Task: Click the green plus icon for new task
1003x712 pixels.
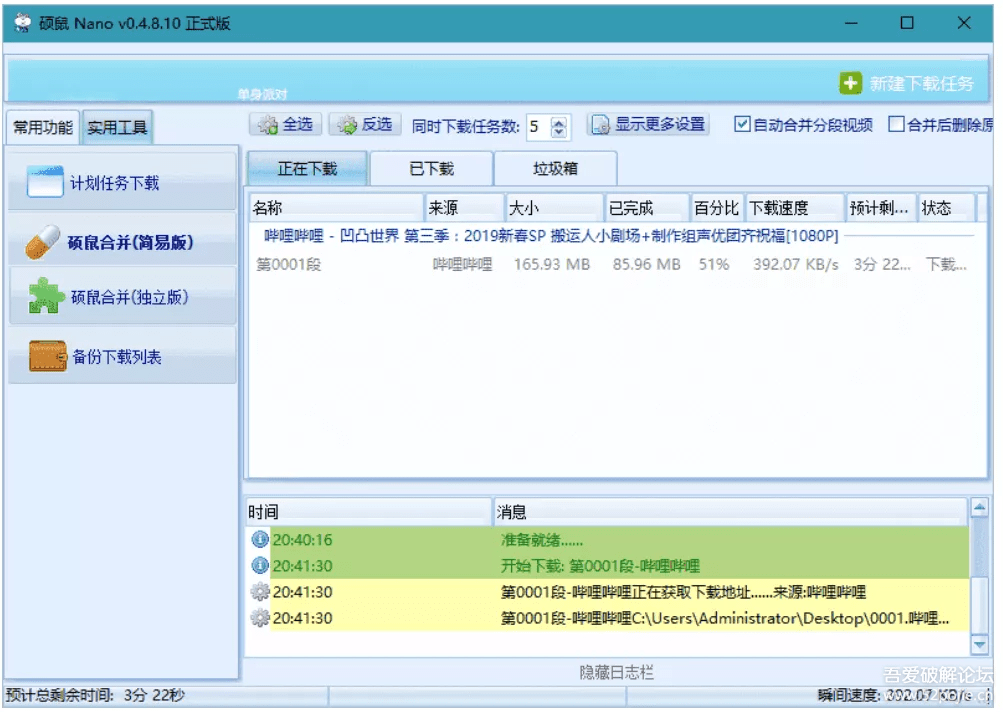Action: (850, 83)
